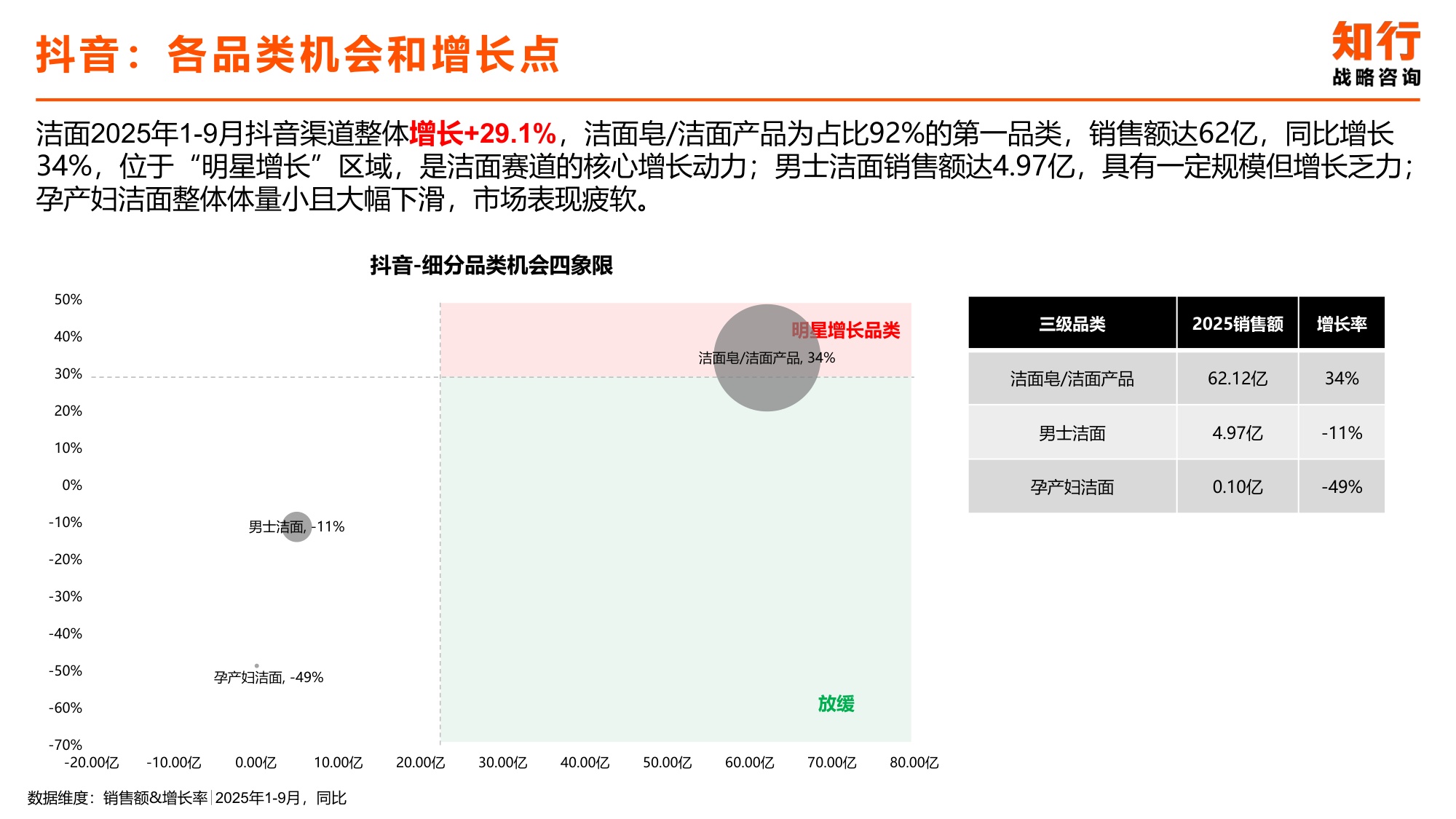Click the -49% table cell
This screenshot has height=819, width=1456.
pyautogui.click(x=1342, y=486)
